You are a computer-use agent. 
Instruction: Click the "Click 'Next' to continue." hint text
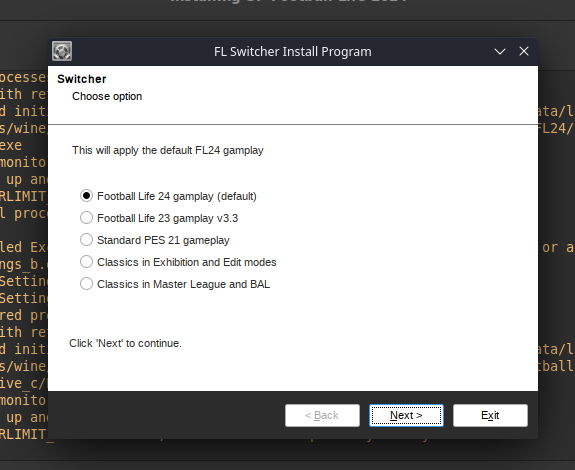(x=125, y=344)
